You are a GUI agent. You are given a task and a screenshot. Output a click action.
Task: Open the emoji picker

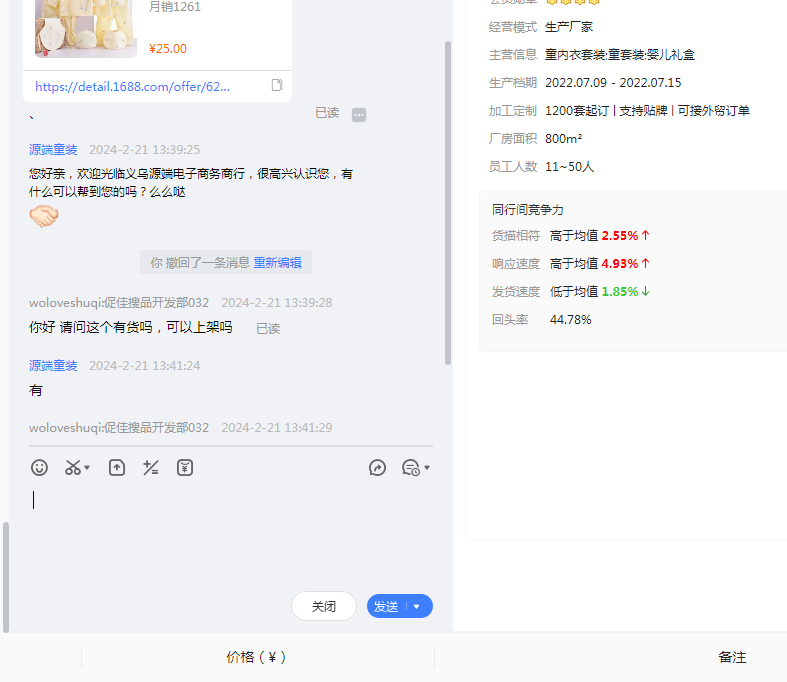[39, 467]
